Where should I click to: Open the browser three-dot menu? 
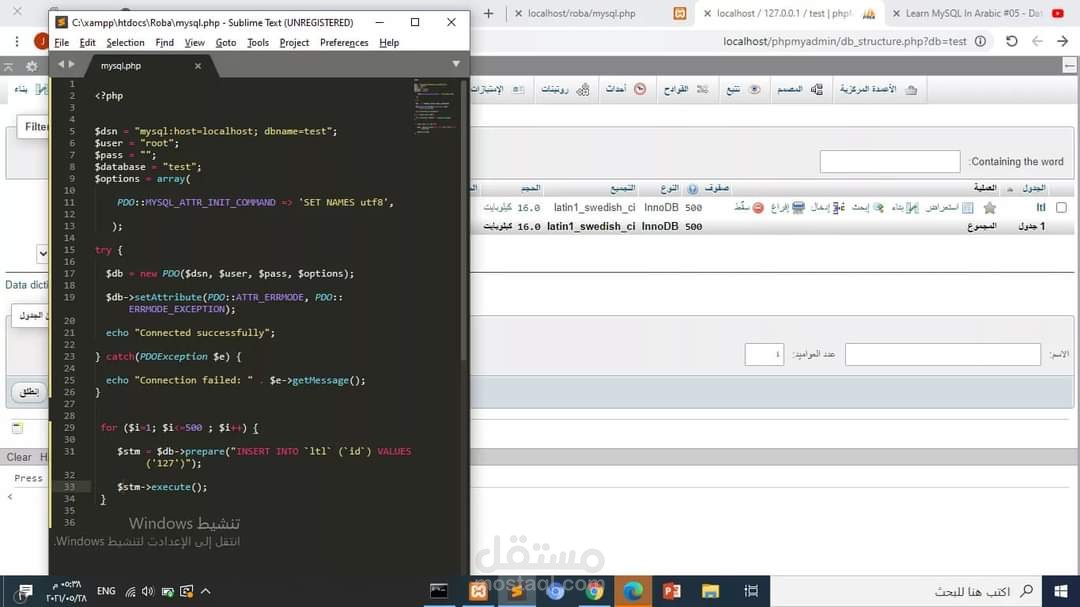coord(17,42)
